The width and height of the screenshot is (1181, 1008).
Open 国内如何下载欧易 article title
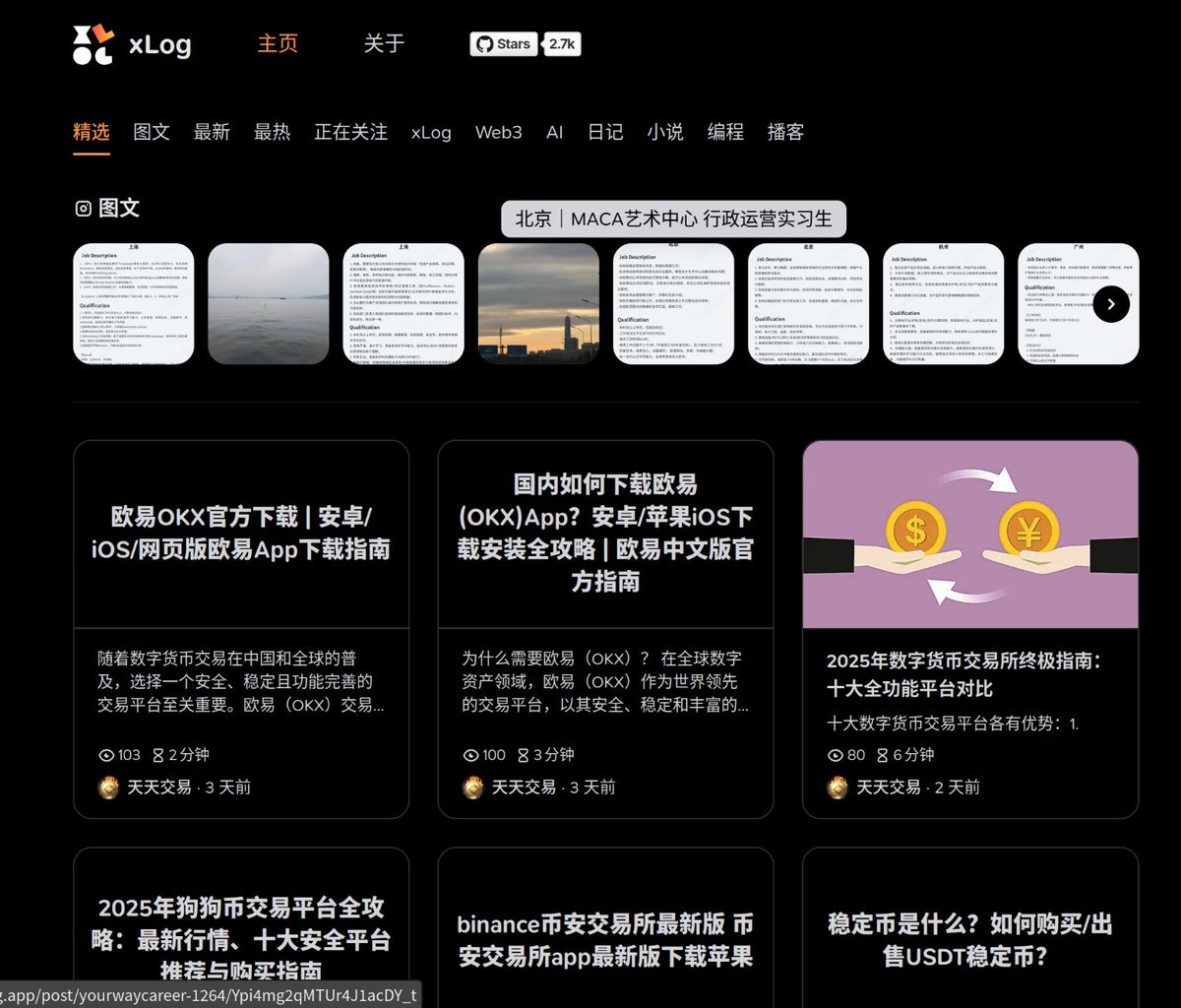pos(605,534)
